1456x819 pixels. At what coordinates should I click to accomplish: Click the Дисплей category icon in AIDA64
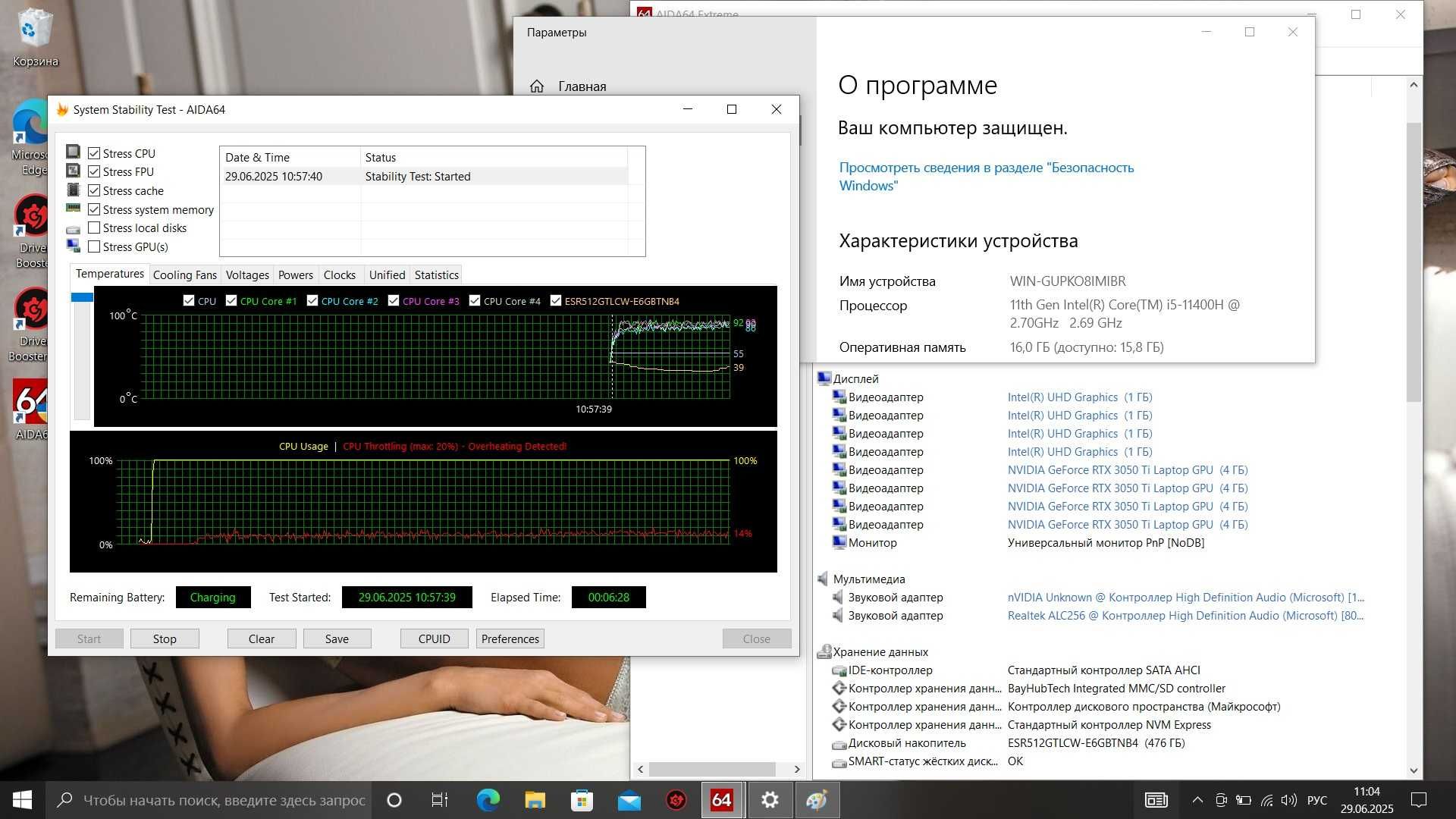tap(824, 378)
